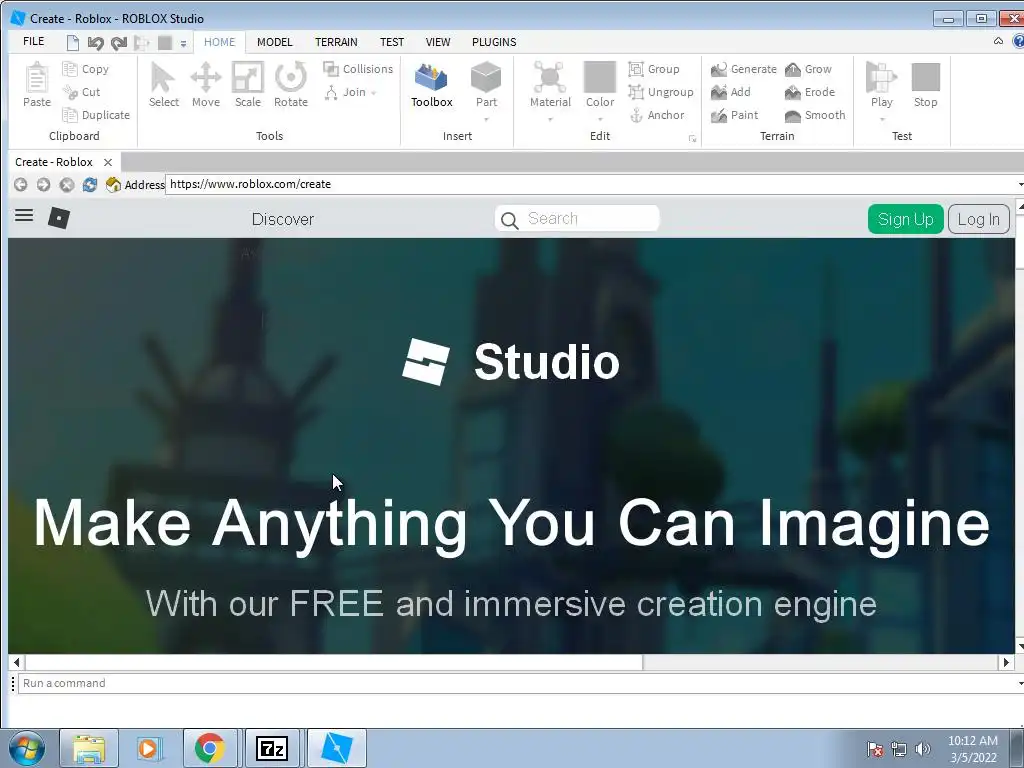Click the Color swatch button
Screen dimensions: 1024x768
(x=600, y=77)
